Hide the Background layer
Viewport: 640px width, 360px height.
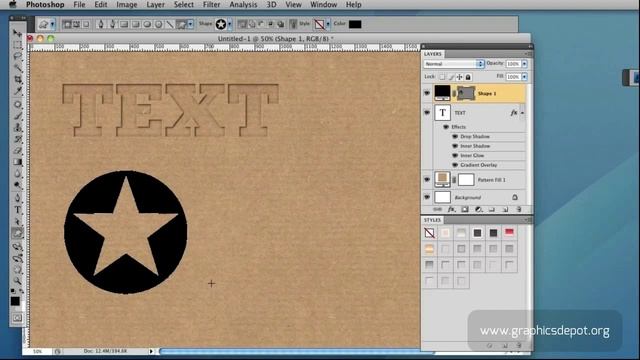pos(427,197)
